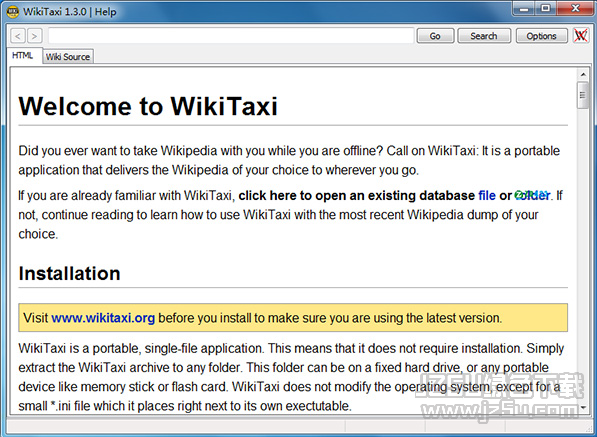Screen dimensions: 597x437
Task: Open the database folder link
Action: click(532, 195)
